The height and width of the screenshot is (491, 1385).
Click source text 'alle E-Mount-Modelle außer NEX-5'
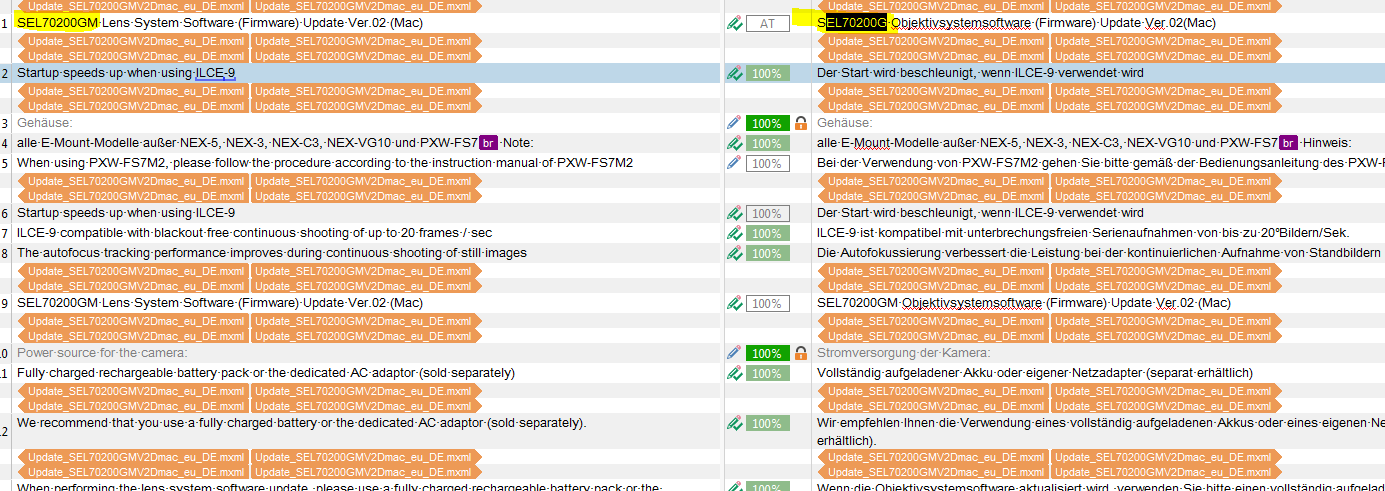point(117,143)
